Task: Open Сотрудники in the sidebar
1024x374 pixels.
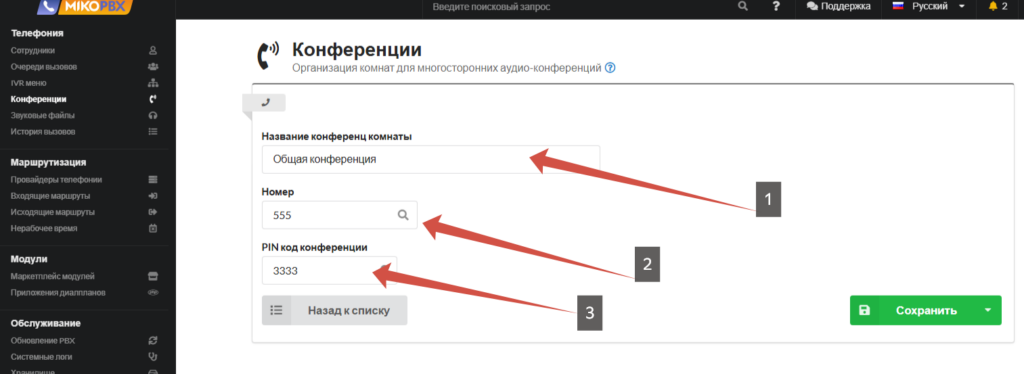Action: point(33,50)
